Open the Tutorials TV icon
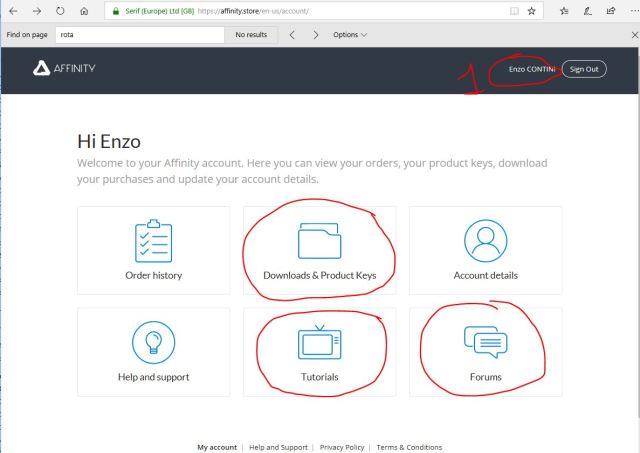640x453 pixels. pyautogui.click(x=319, y=343)
